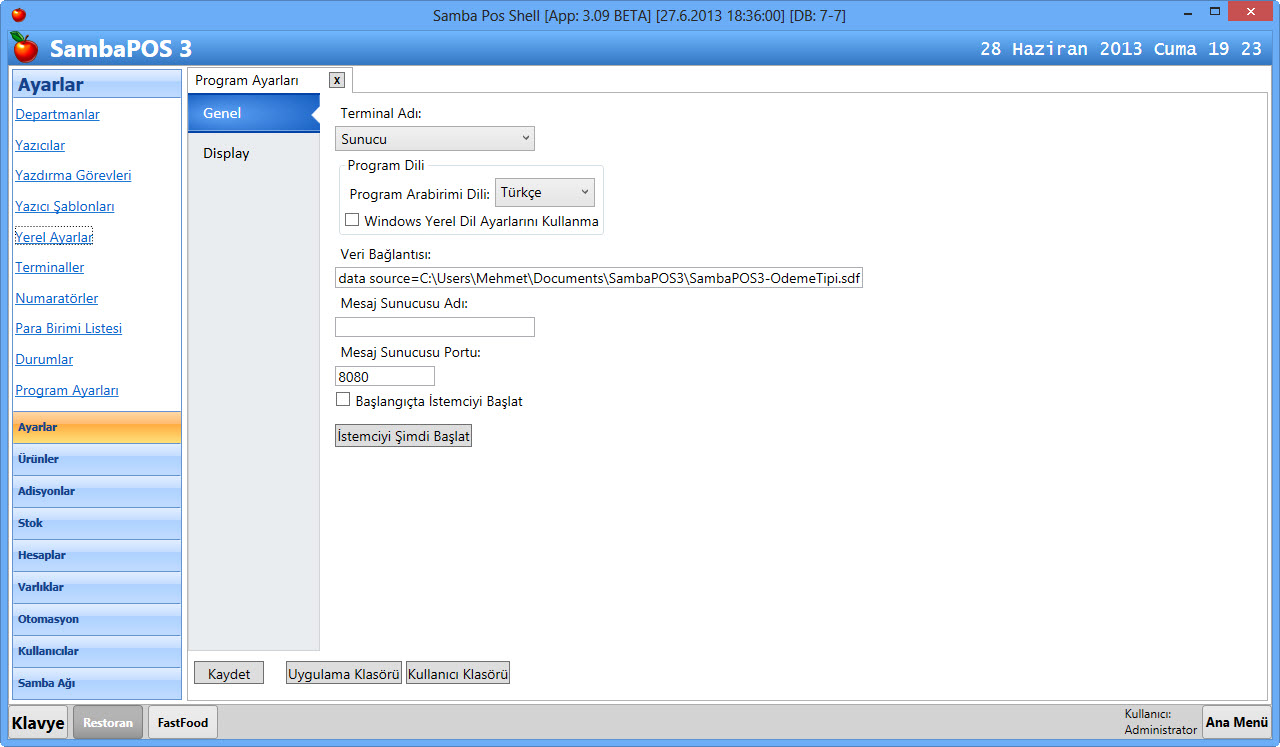Switch to the Genel tab
1280x747 pixels.
(222, 113)
